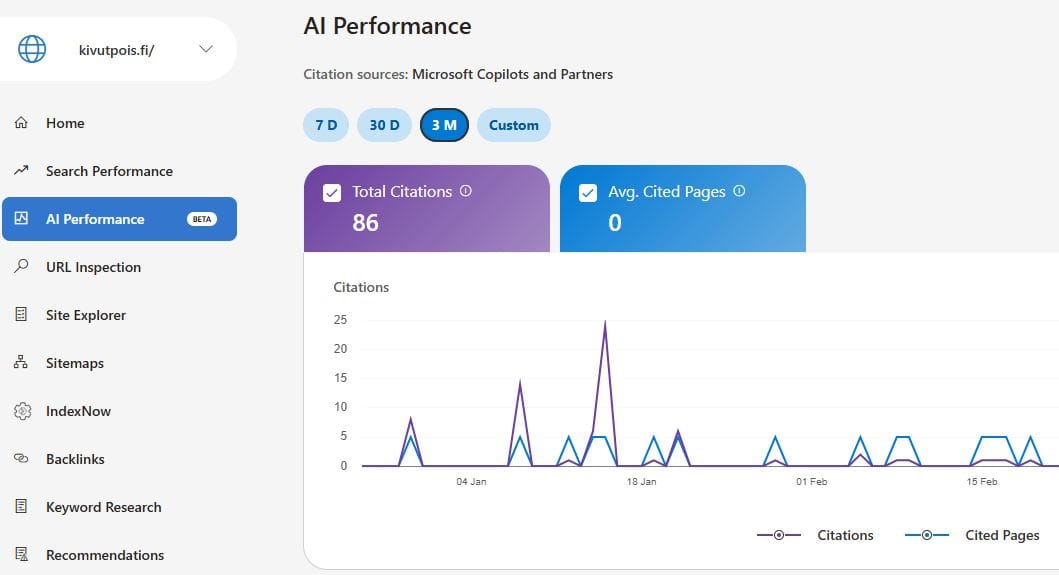Image resolution: width=1059 pixels, height=575 pixels.
Task: Click the Total Citations info icon
Action: (x=466, y=191)
